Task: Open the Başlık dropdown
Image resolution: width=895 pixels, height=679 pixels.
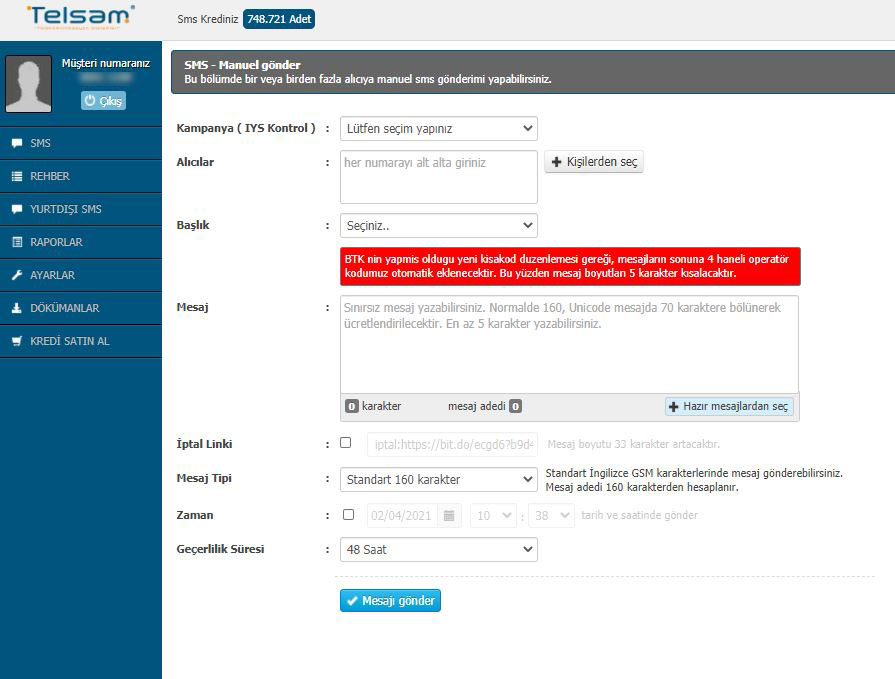Action: pos(438,225)
